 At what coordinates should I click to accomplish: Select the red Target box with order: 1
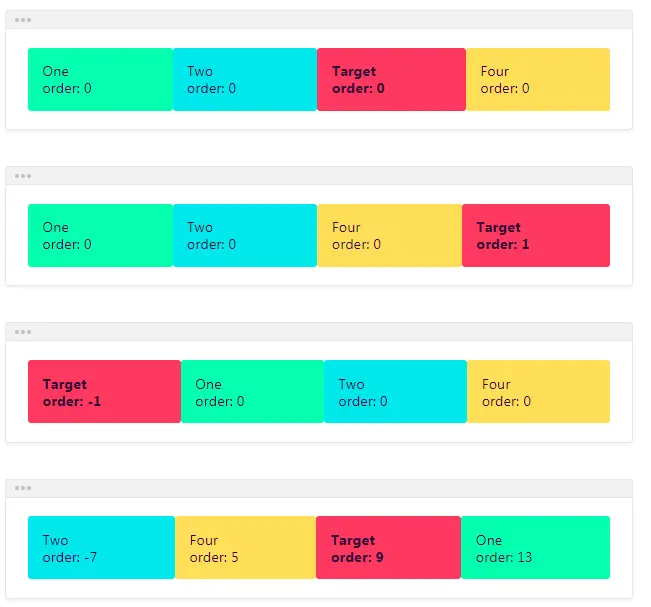tap(536, 235)
